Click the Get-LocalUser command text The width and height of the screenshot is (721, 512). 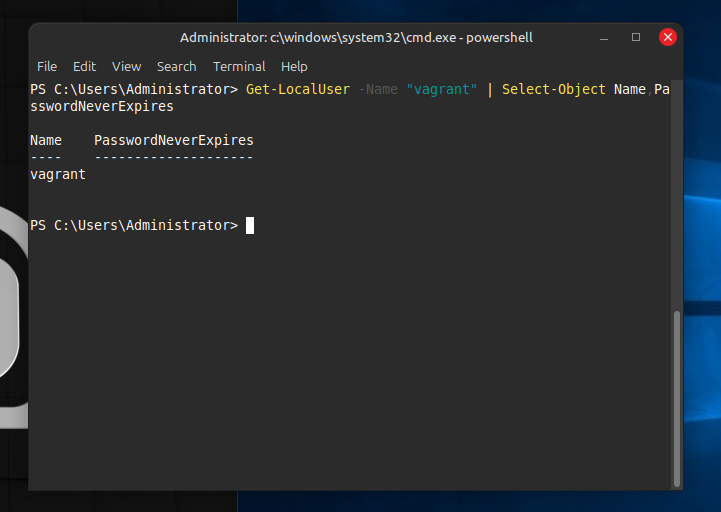click(x=298, y=89)
